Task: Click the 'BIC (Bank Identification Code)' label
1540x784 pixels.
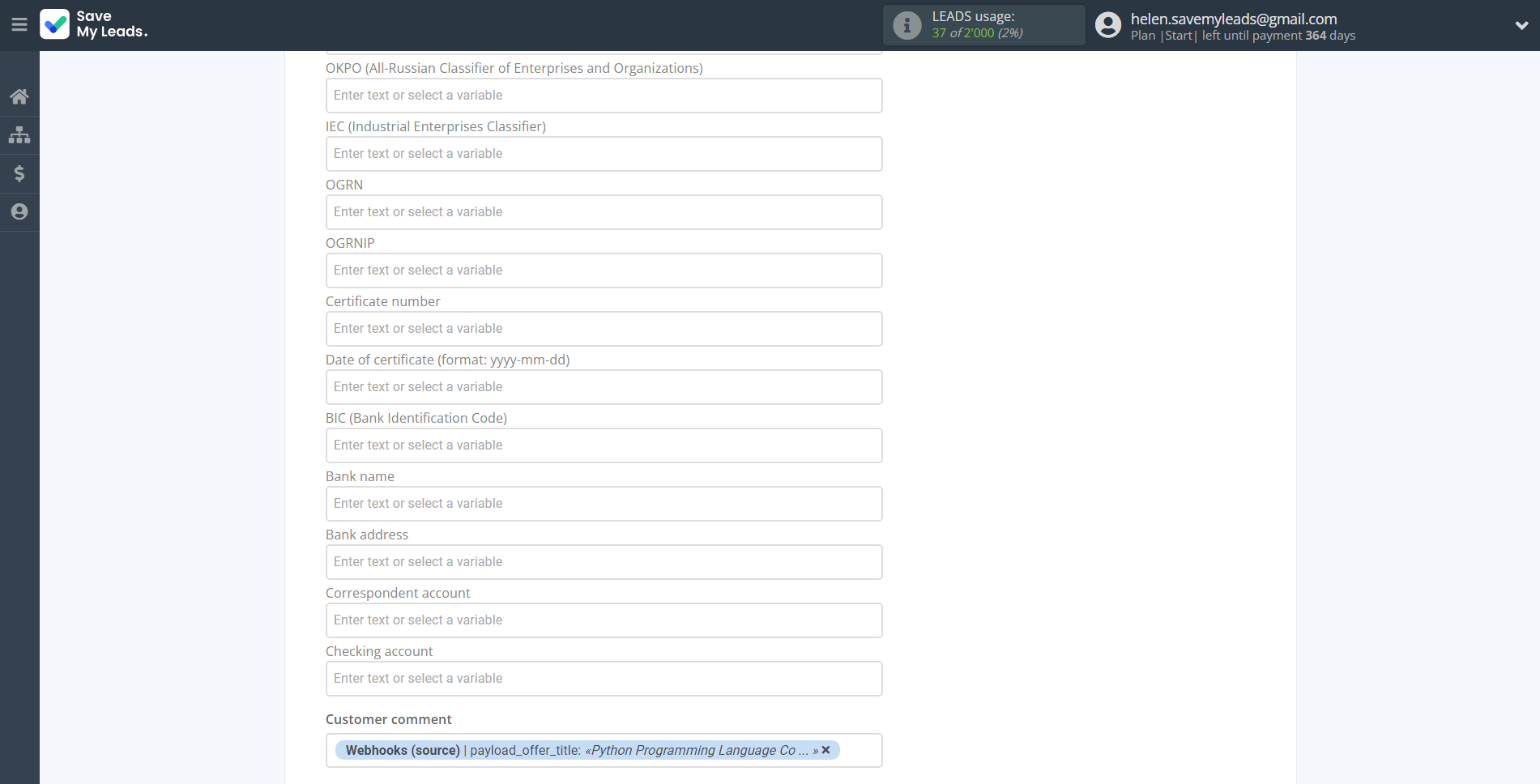Action: pos(416,418)
